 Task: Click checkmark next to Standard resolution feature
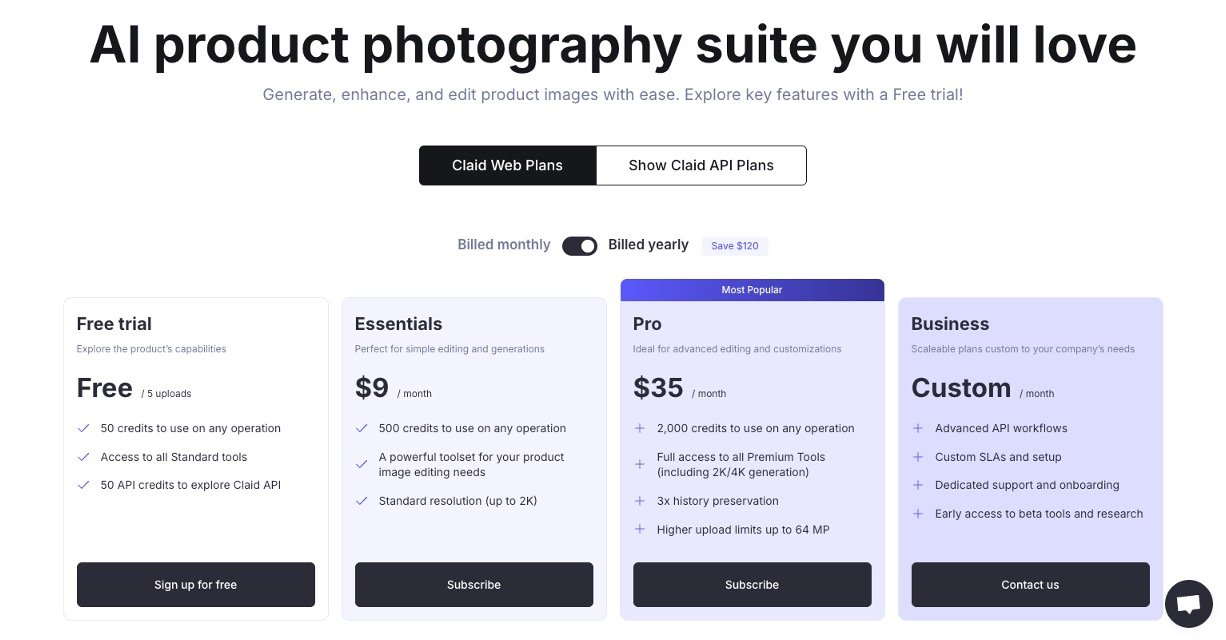click(x=362, y=501)
